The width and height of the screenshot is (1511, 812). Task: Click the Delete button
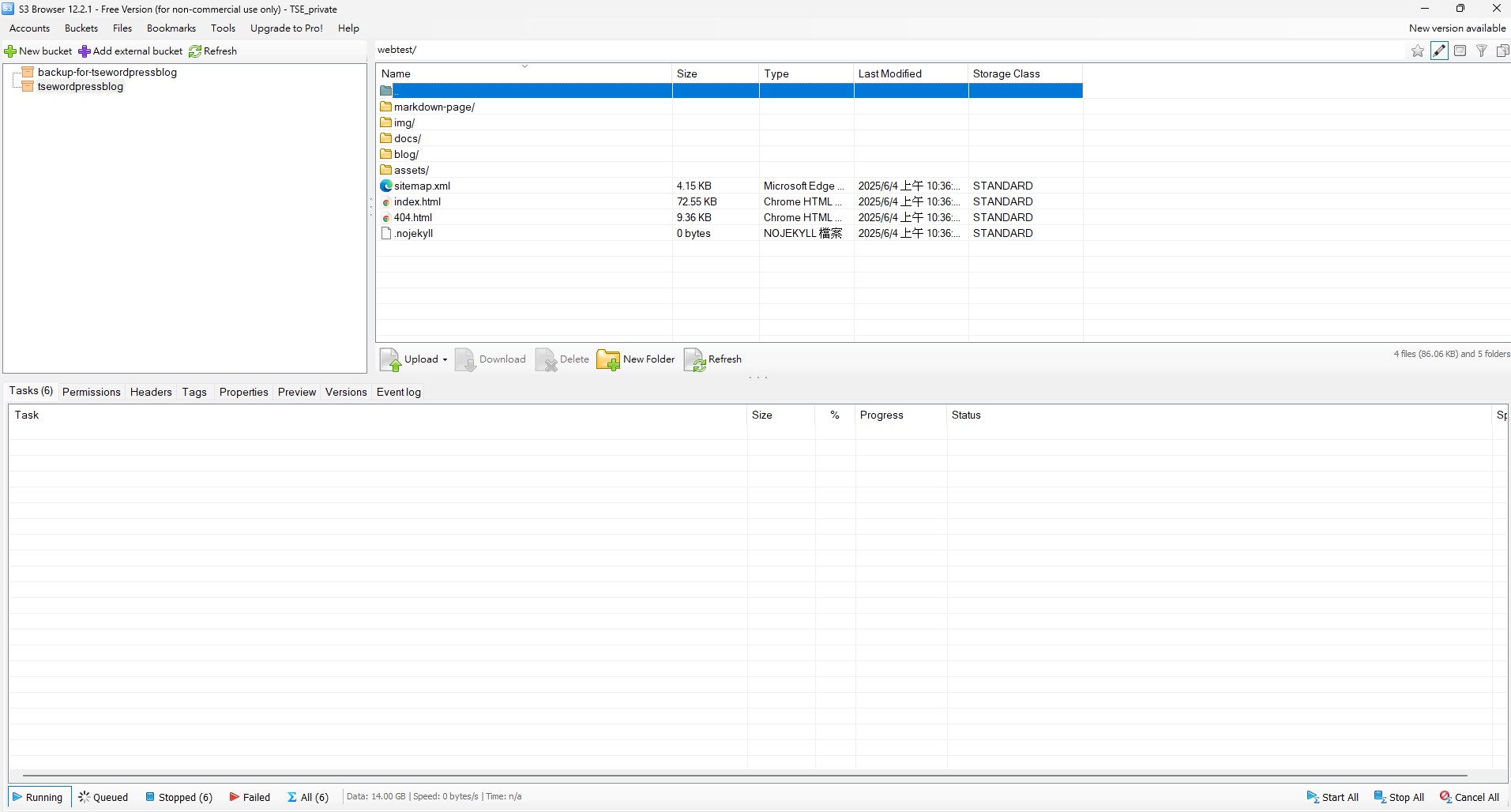[x=562, y=359]
